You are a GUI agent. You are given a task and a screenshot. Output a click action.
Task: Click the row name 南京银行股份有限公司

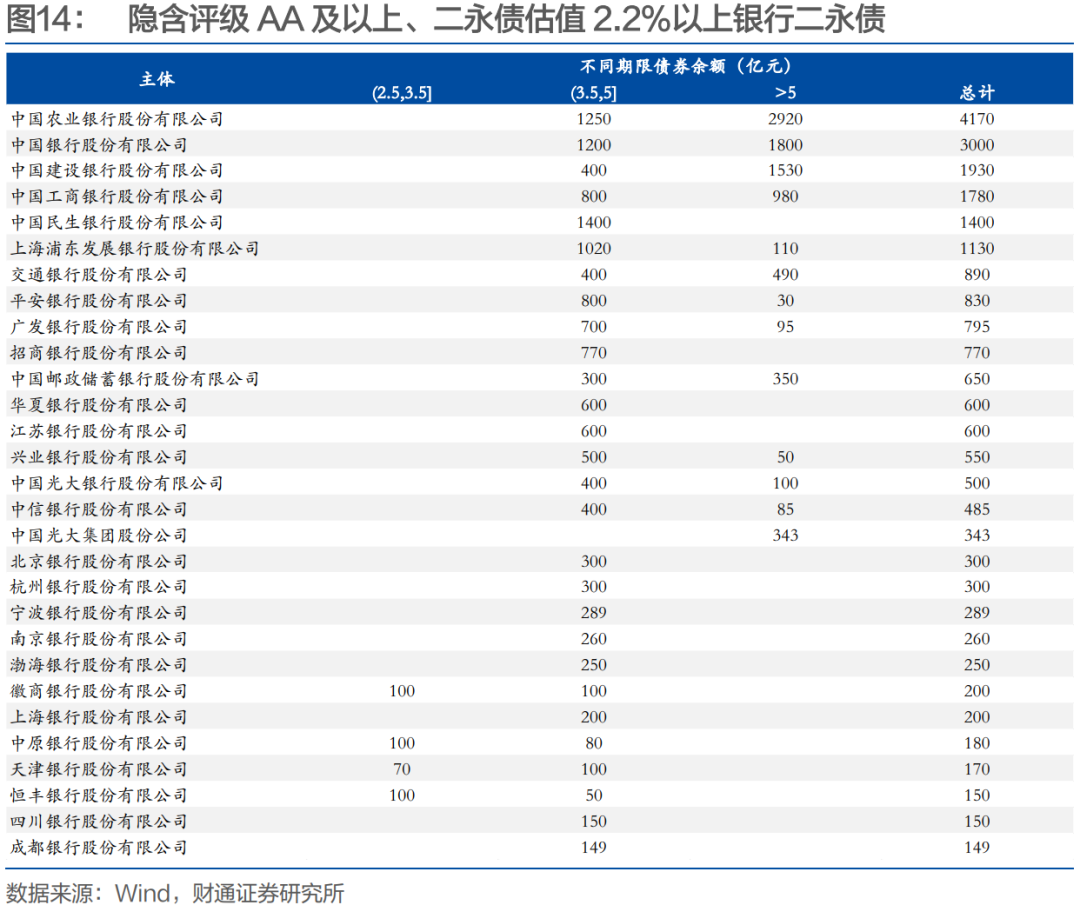tap(99, 639)
